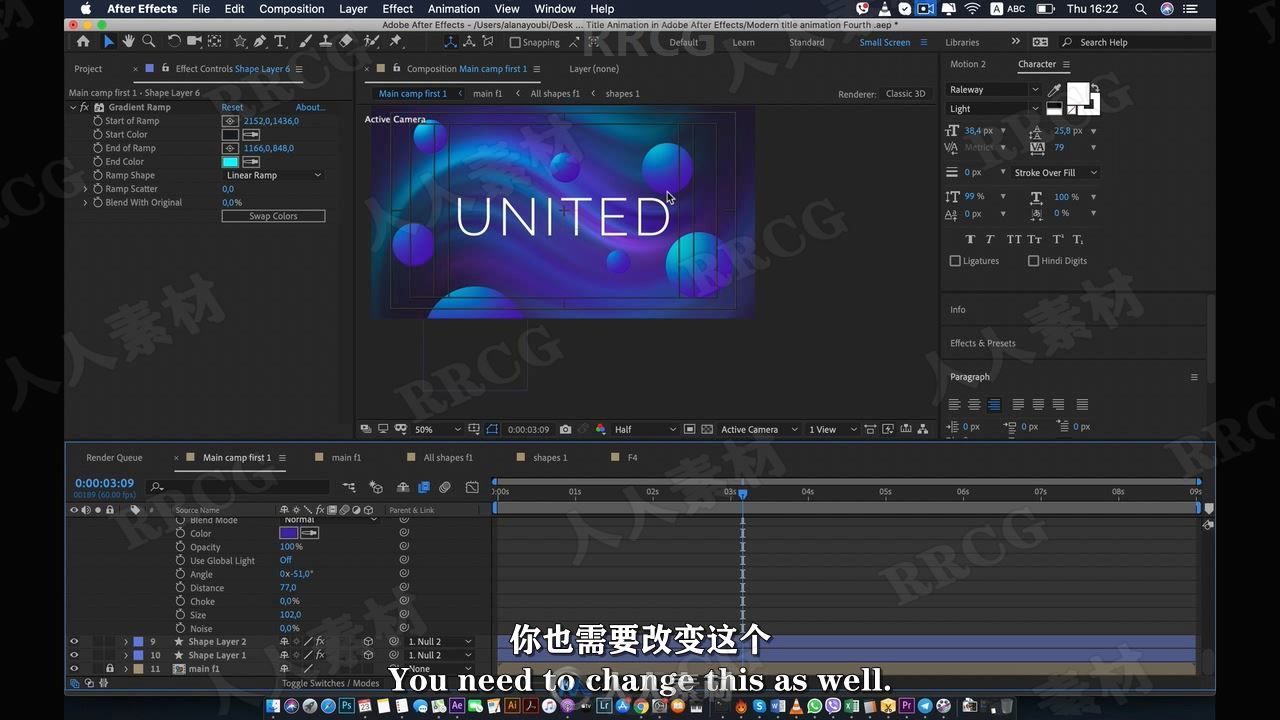Take a snapshot with camera icon
Image resolution: width=1280 pixels, height=720 pixels.
pos(566,429)
